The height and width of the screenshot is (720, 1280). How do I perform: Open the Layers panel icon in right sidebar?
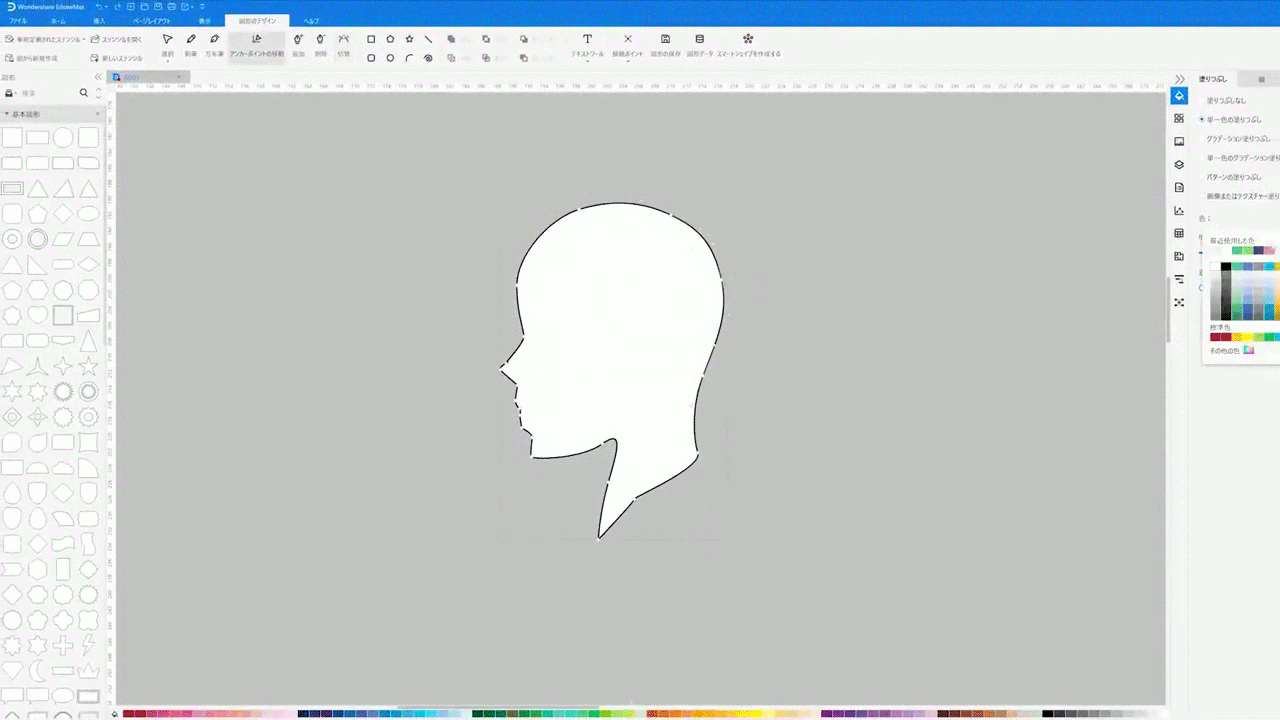click(x=1179, y=164)
